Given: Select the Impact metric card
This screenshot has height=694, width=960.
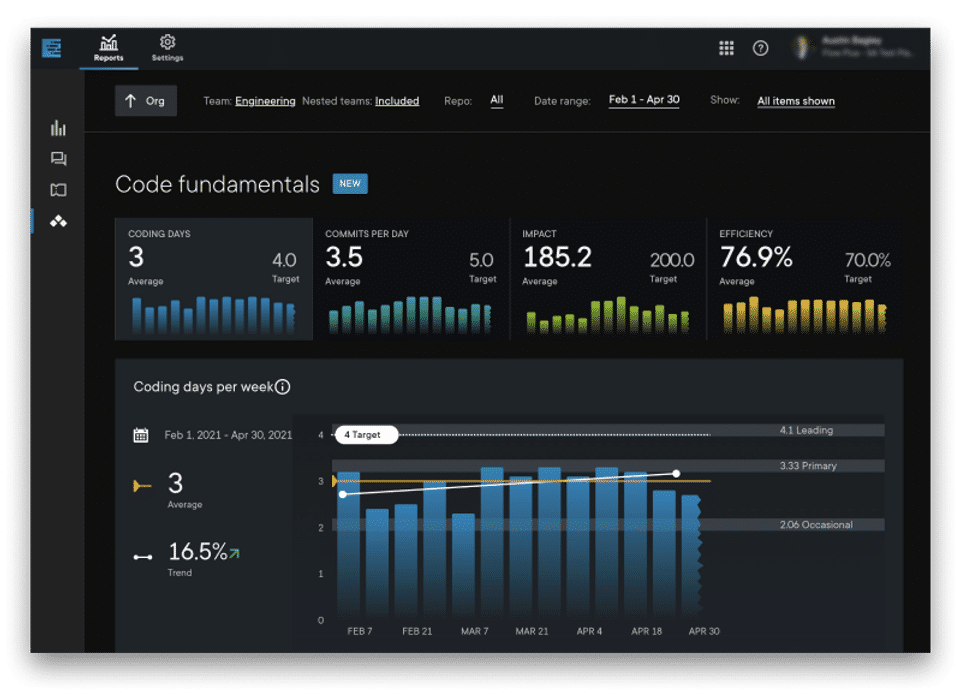Looking at the screenshot, I should click(x=608, y=279).
